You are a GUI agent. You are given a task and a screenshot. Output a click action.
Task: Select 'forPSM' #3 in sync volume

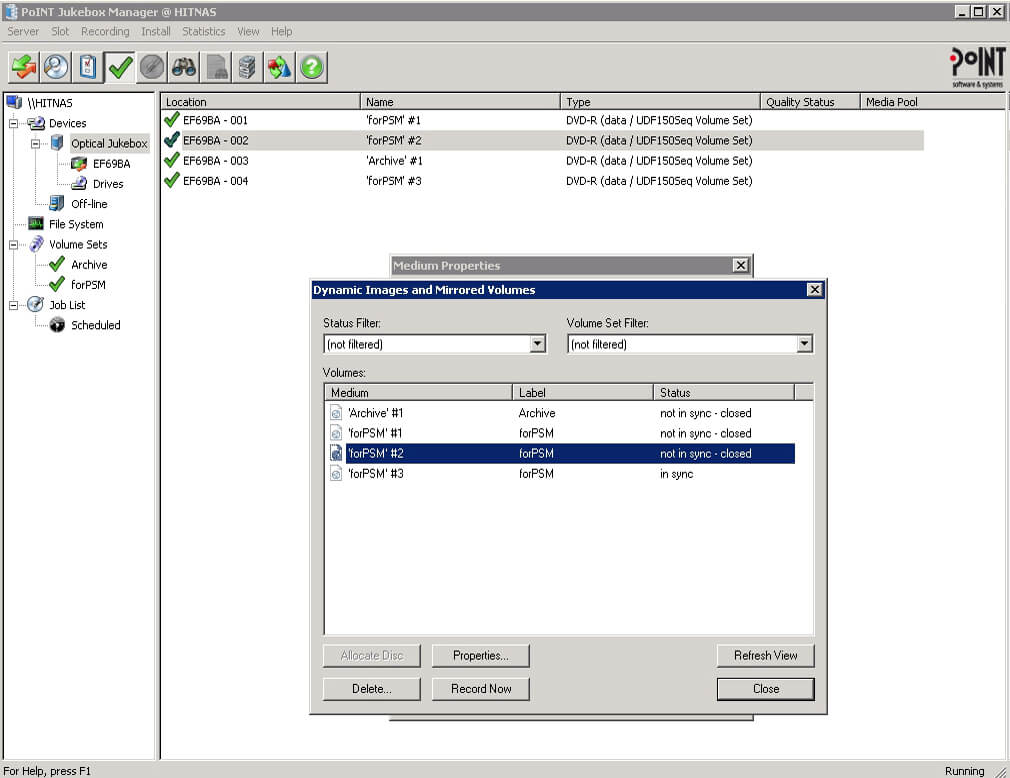(x=561, y=474)
